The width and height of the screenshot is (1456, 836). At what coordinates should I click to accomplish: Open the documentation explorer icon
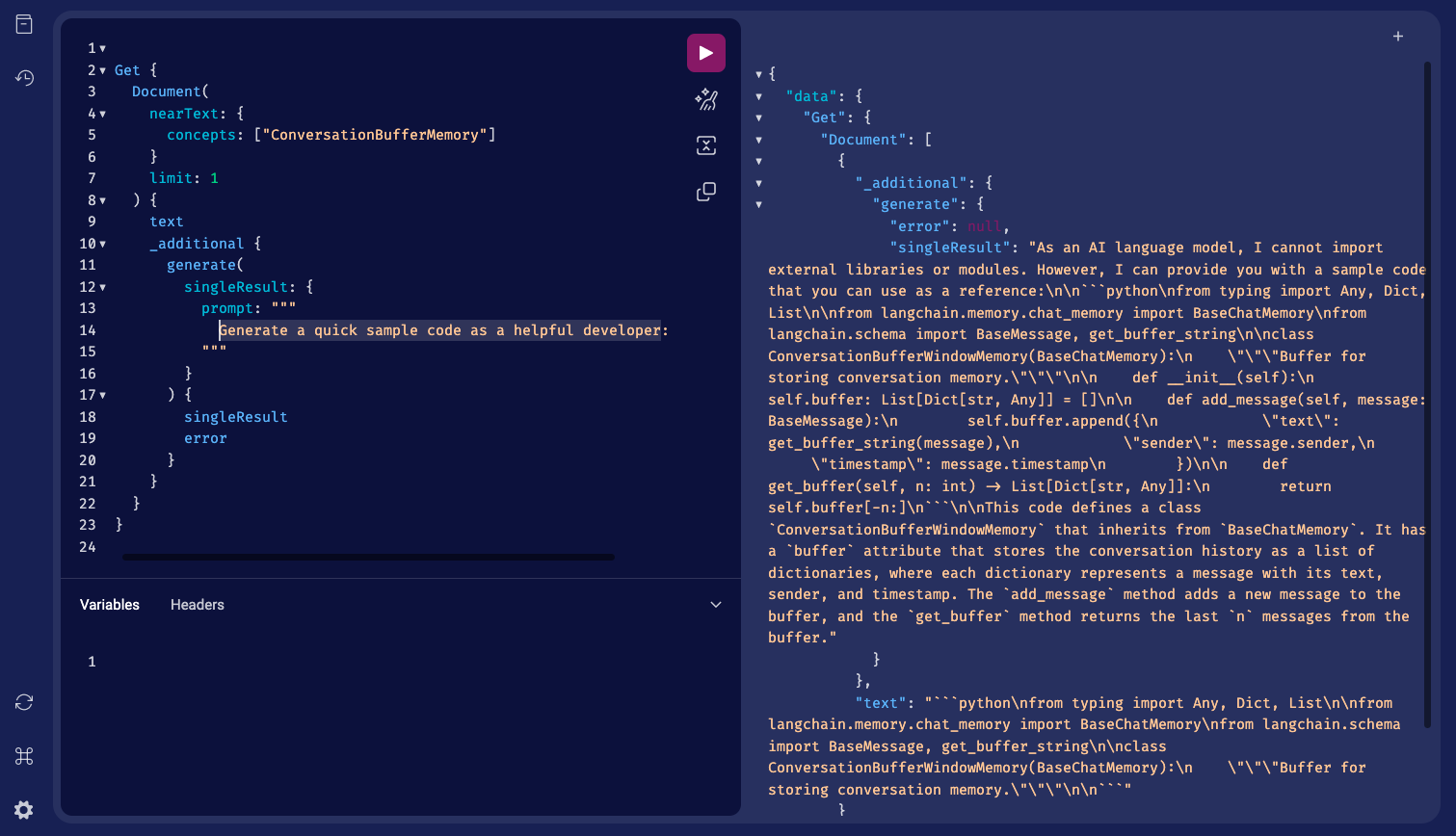pyautogui.click(x=24, y=24)
